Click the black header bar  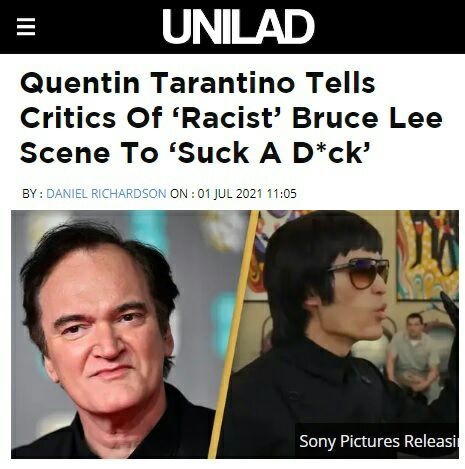(x=232, y=27)
